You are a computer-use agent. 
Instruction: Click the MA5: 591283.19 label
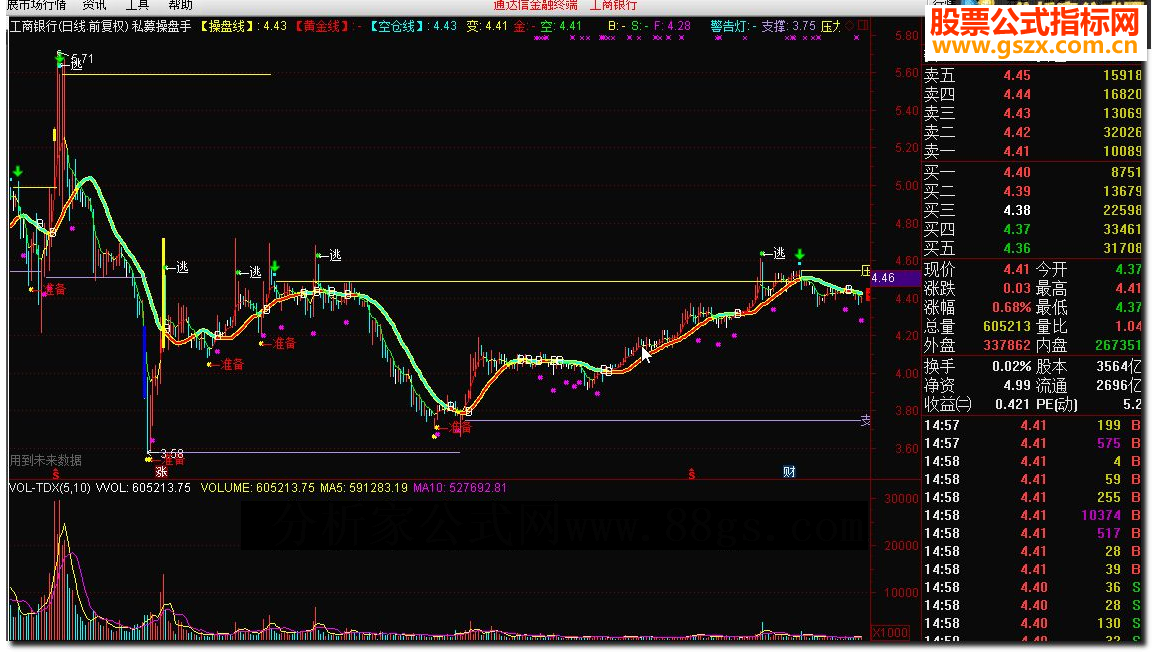point(364,488)
